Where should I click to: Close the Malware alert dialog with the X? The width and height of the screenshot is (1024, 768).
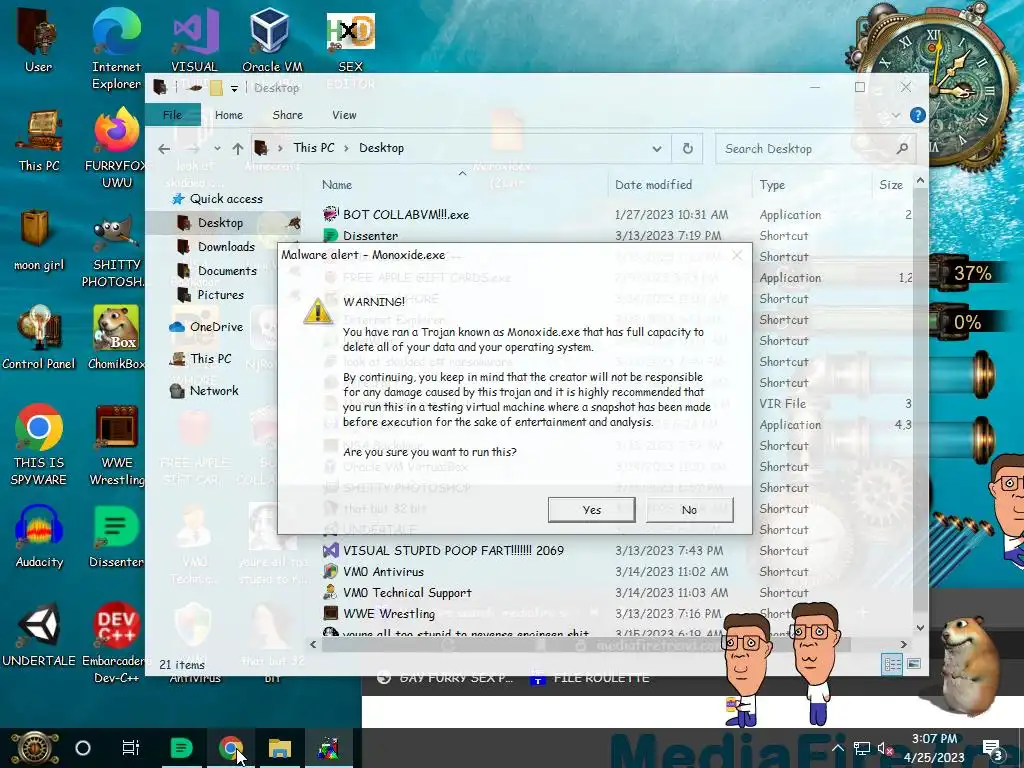click(737, 255)
